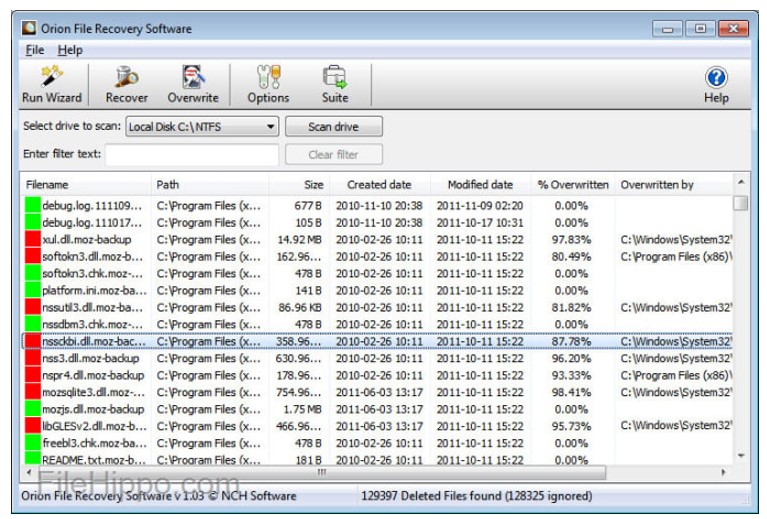Sort by Created date column header
This screenshot has height=519, width=767.
(x=380, y=184)
